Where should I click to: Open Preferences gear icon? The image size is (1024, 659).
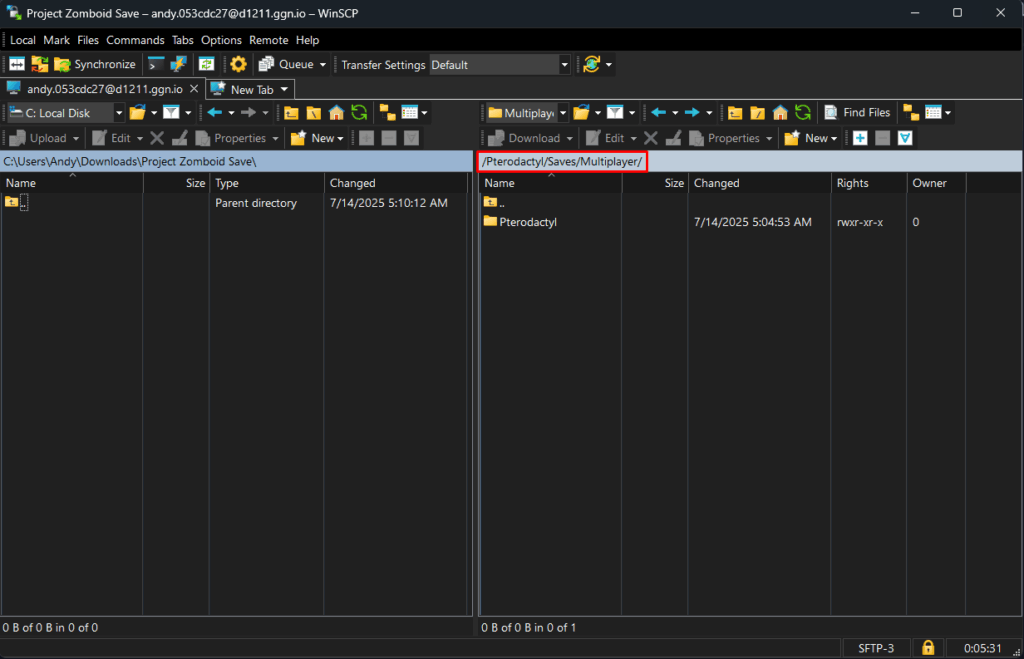pos(238,64)
